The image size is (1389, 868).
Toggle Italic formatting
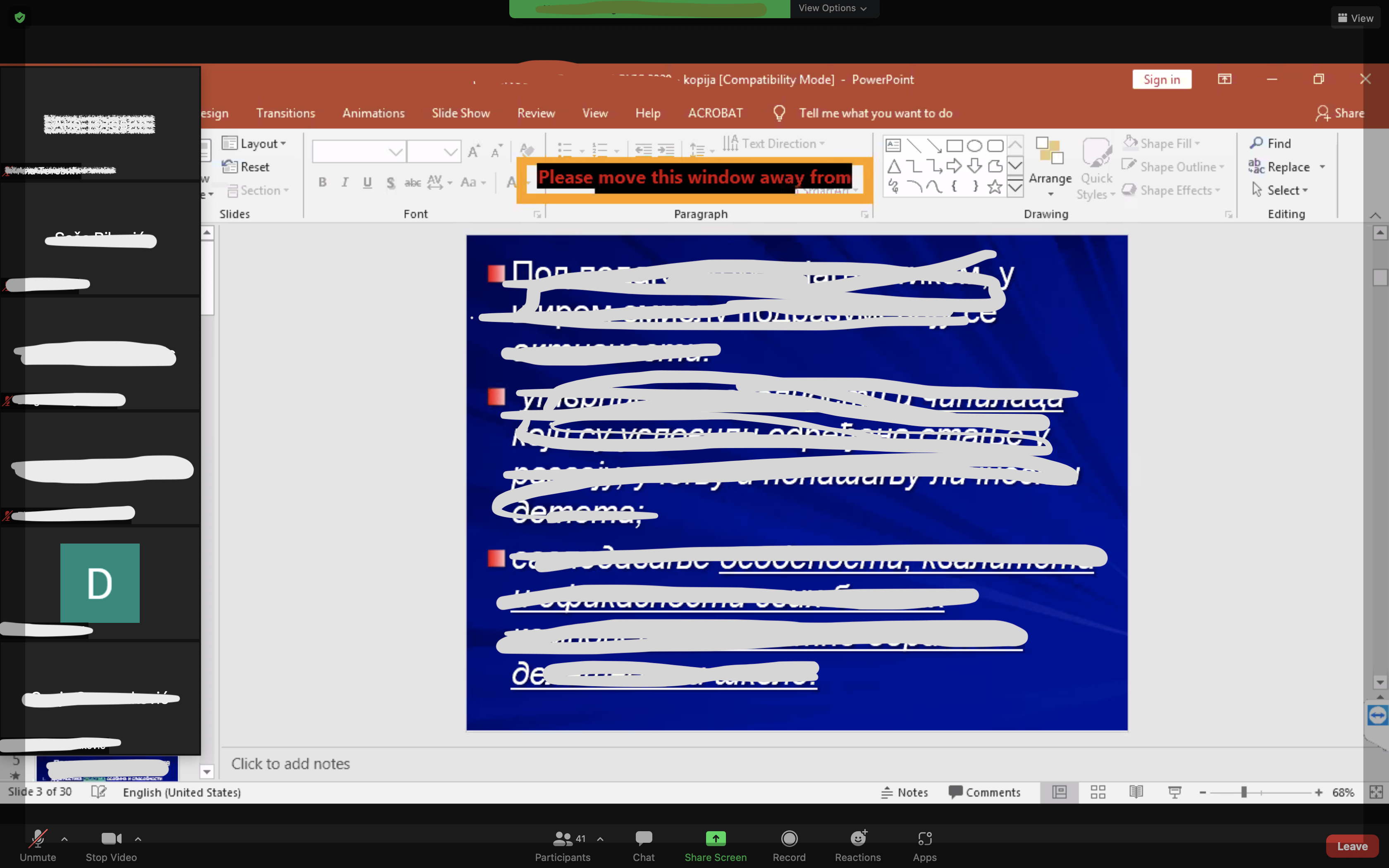click(x=345, y=182)
